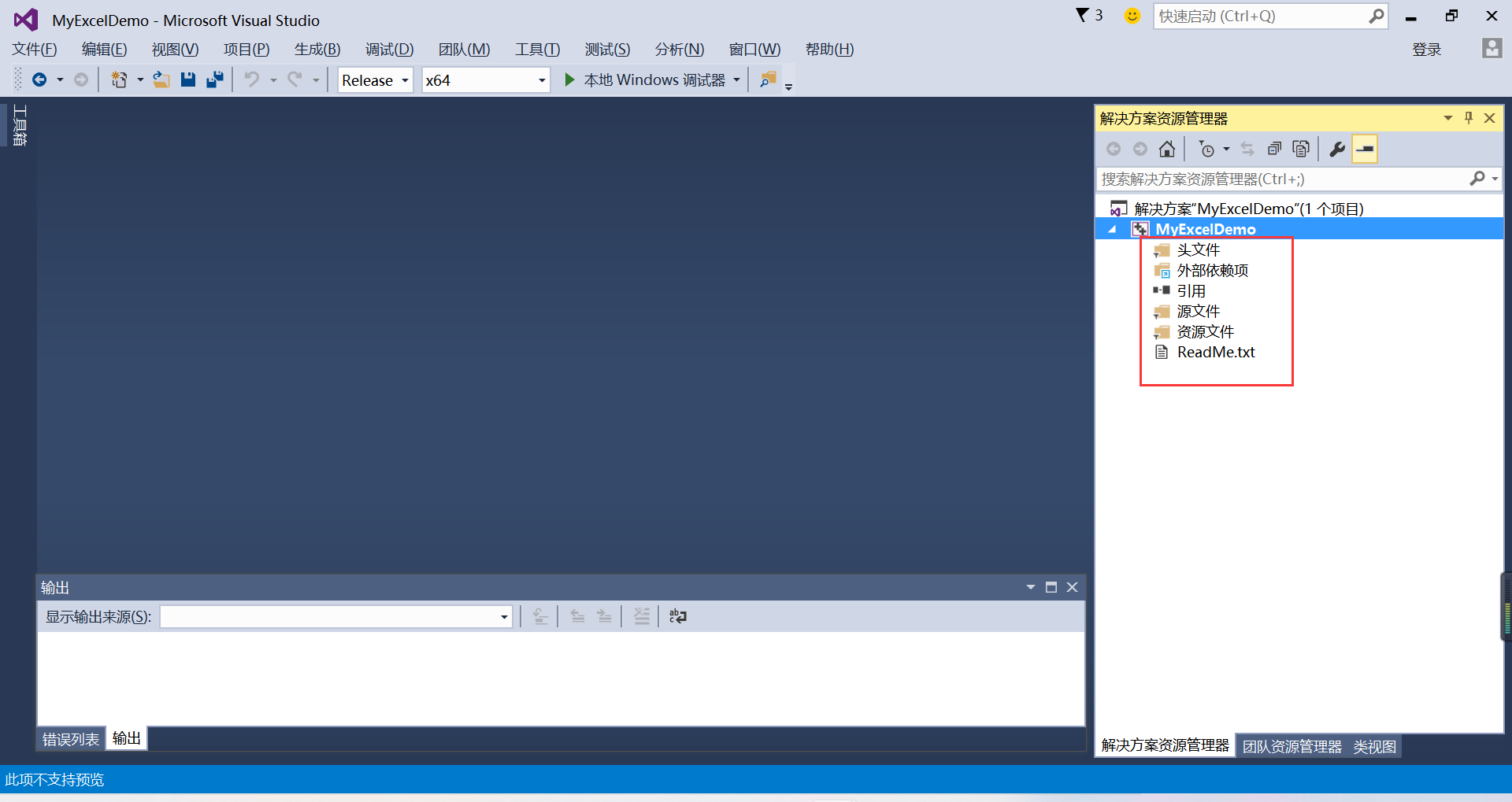This screenshot has height=802, width=1512.
Task: Open Solution Explorer window position menu
Action: pyautogui.click(x=1447, y=118)
